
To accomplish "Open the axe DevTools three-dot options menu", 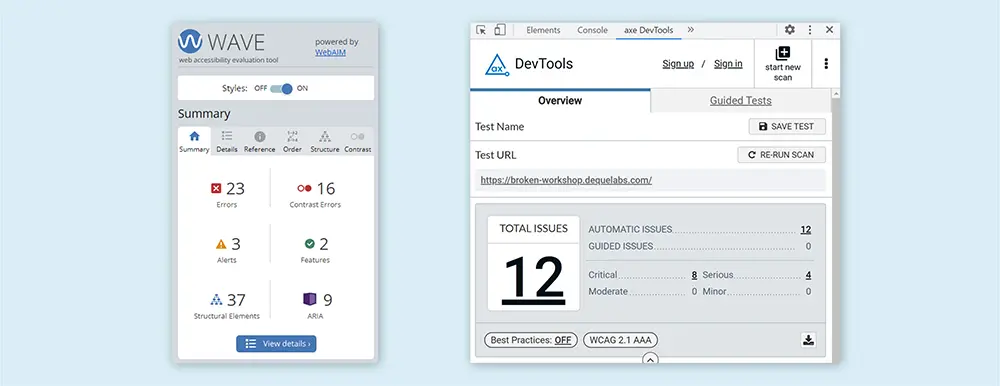I will [827, 63].
